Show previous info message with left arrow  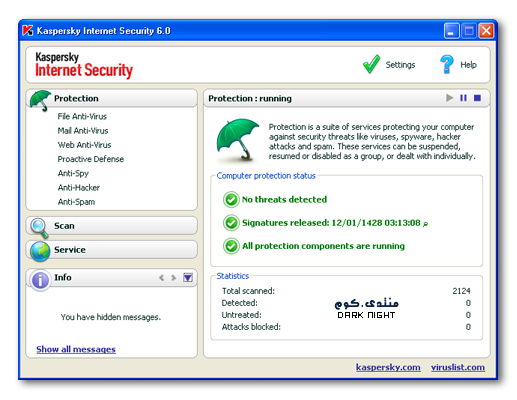(x=162, y=278)
